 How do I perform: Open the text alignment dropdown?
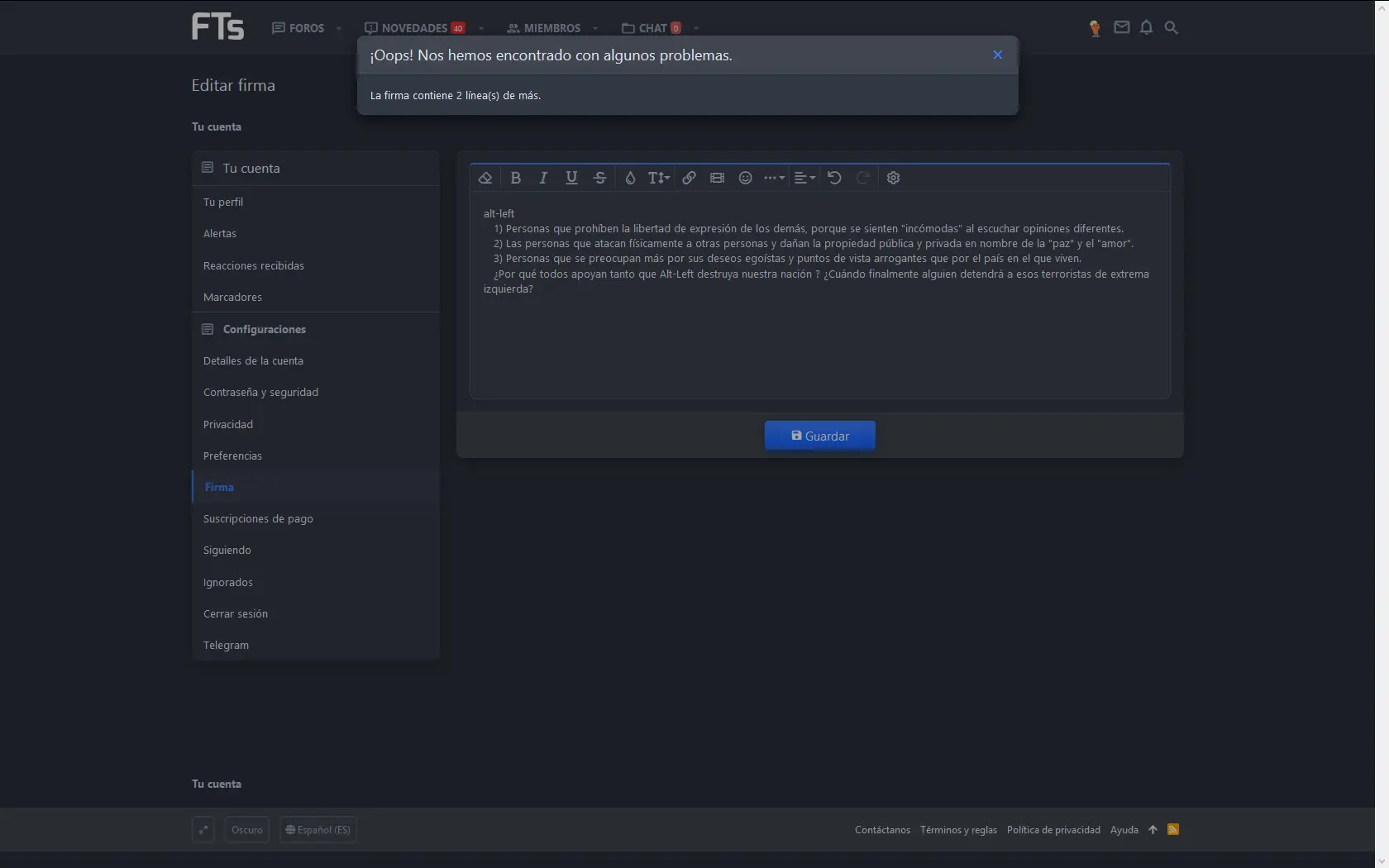pos(804,178)
